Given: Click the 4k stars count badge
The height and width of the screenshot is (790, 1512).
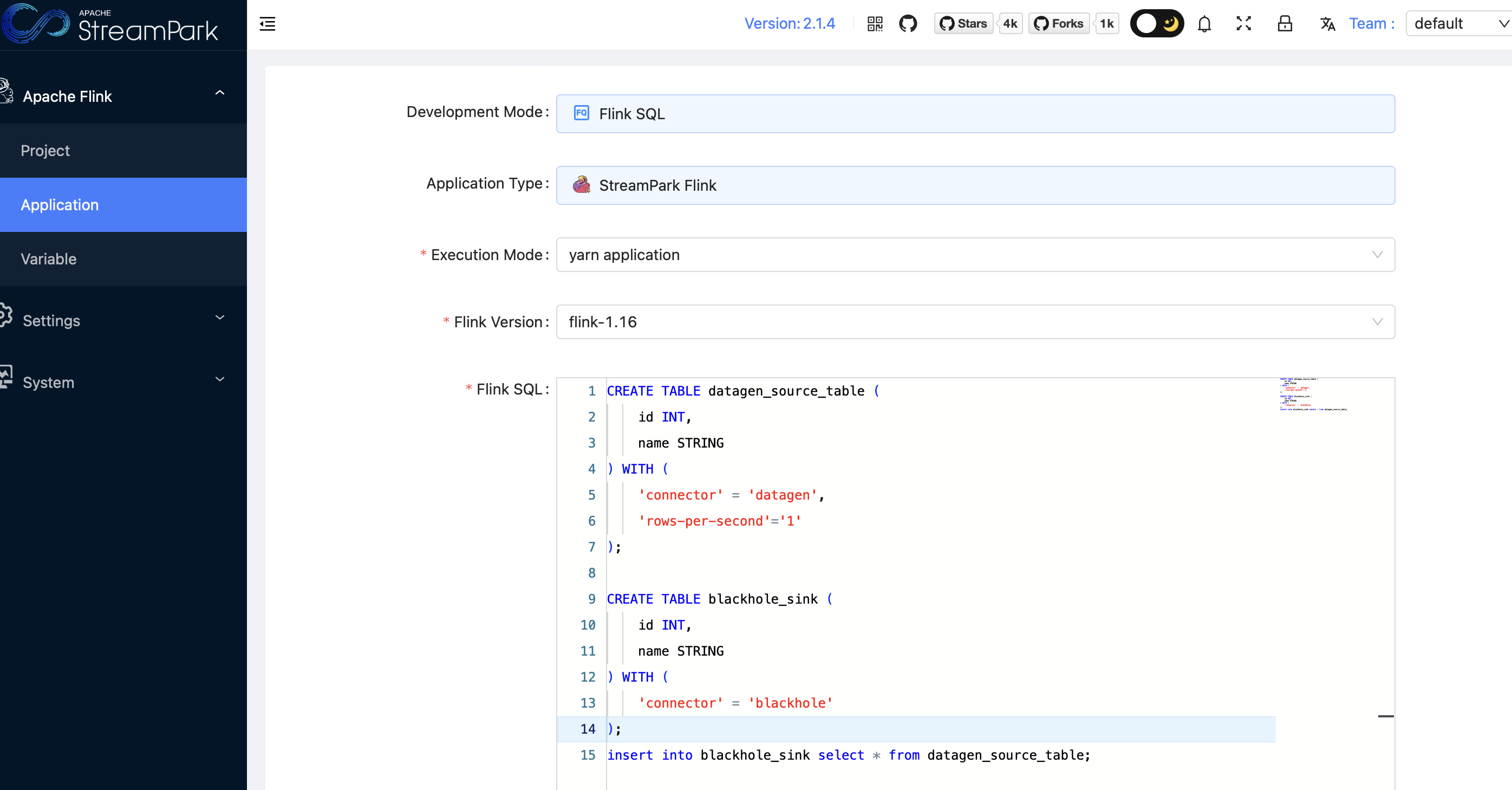Looking at the screenshot, I should tap(1009, 24).
